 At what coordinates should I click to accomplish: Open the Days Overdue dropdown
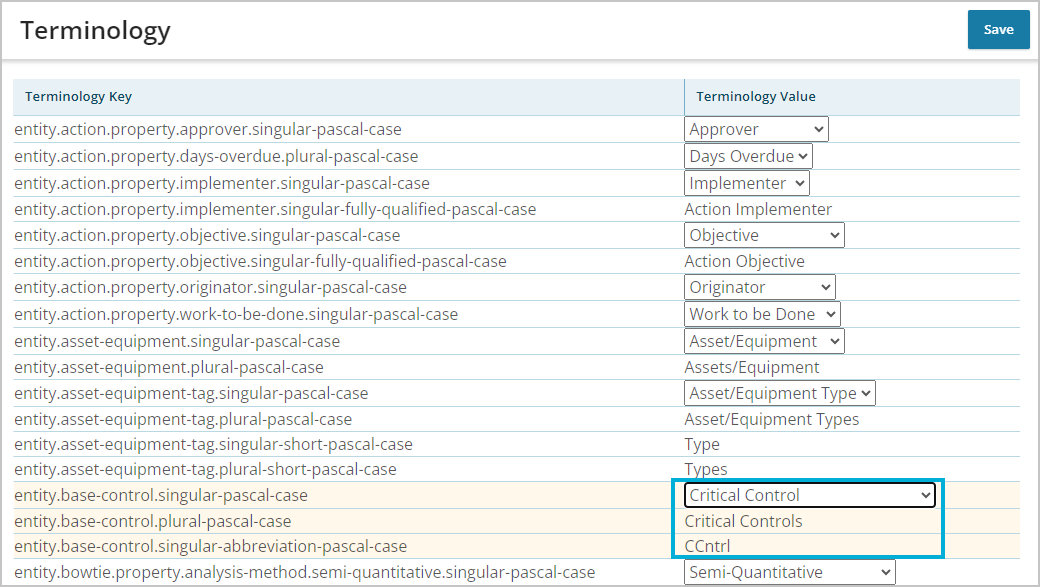coord(748,157)
